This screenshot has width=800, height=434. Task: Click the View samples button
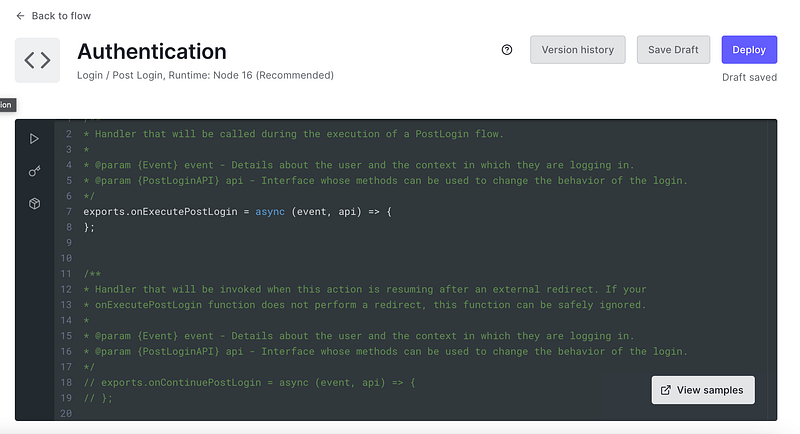703,390
